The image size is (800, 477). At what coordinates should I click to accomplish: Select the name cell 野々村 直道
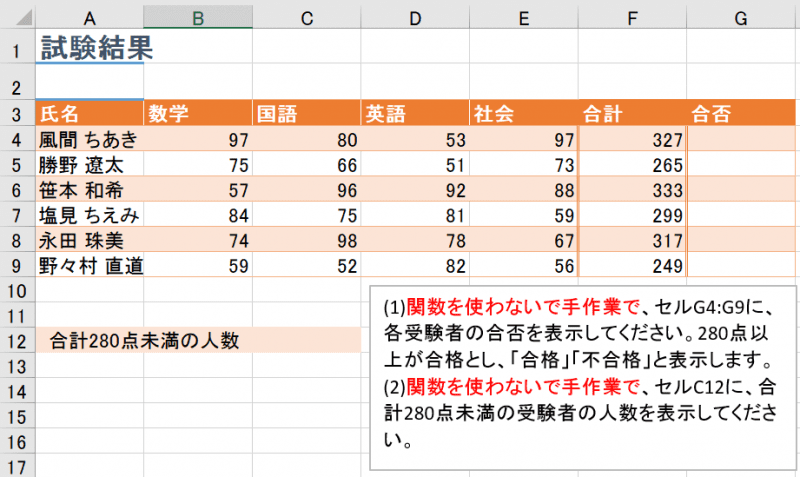[90, 265]
